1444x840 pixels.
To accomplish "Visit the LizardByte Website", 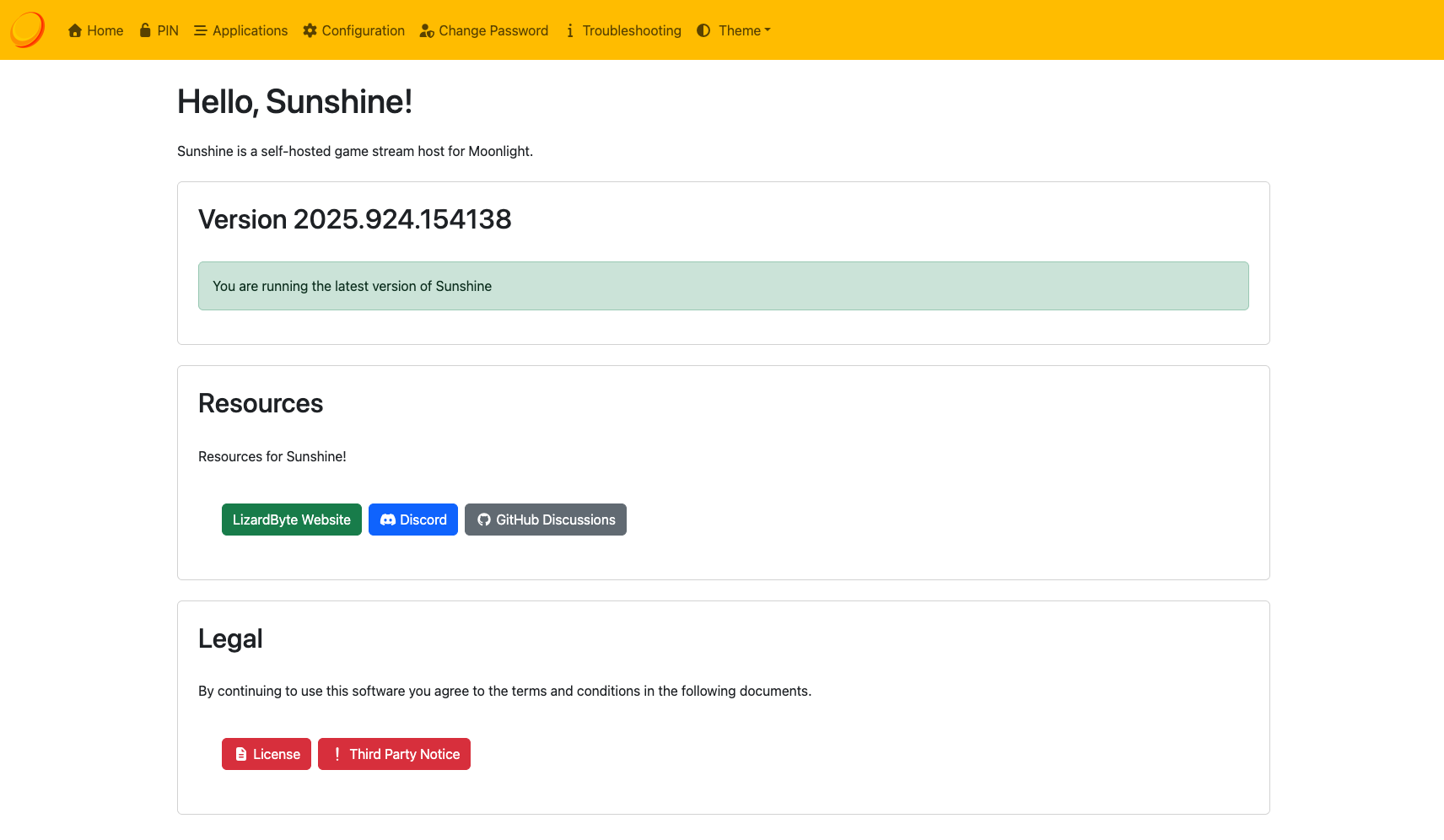I will pos(291,520).
